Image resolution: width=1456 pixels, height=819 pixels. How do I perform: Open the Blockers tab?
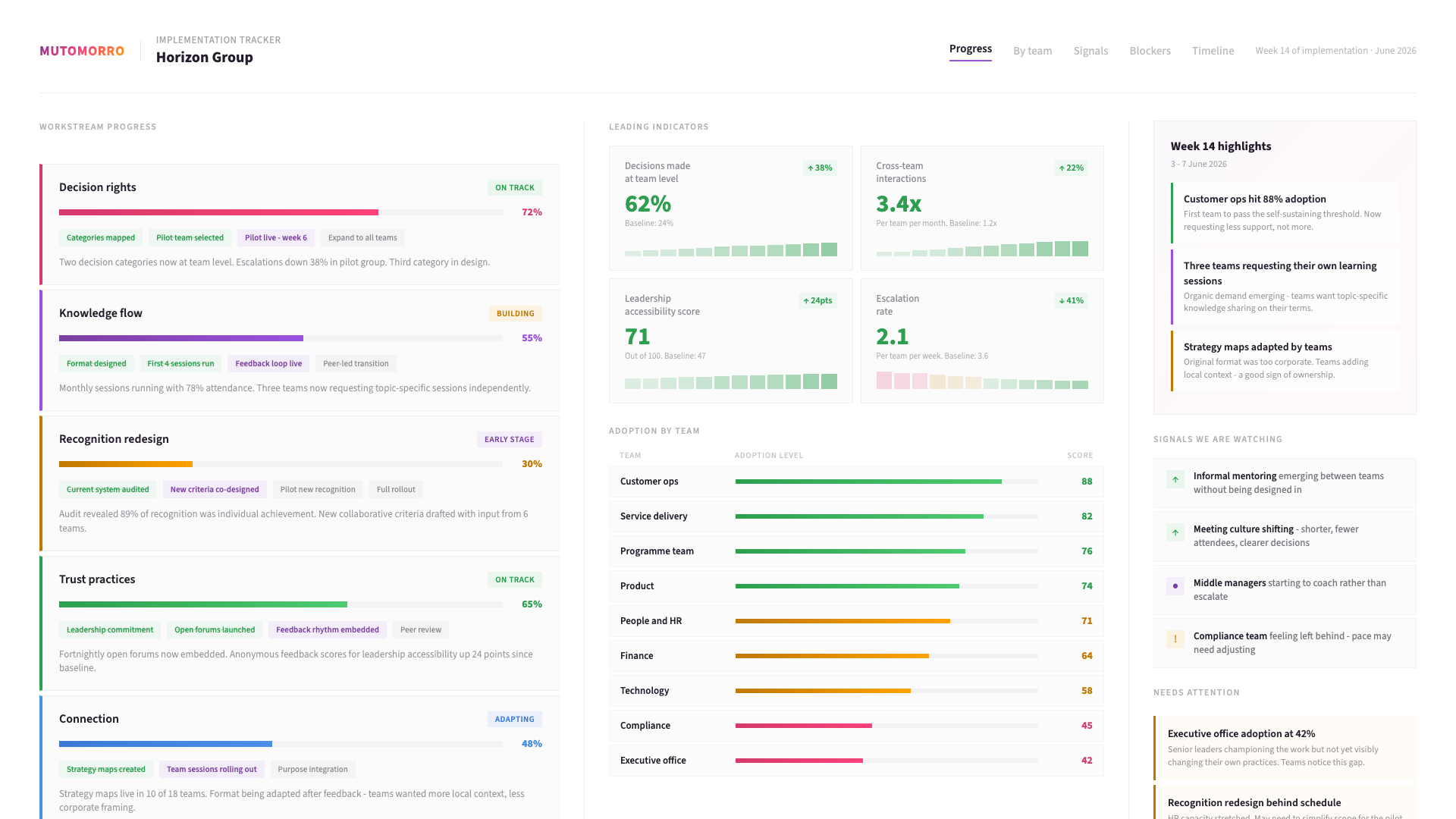1150,51
